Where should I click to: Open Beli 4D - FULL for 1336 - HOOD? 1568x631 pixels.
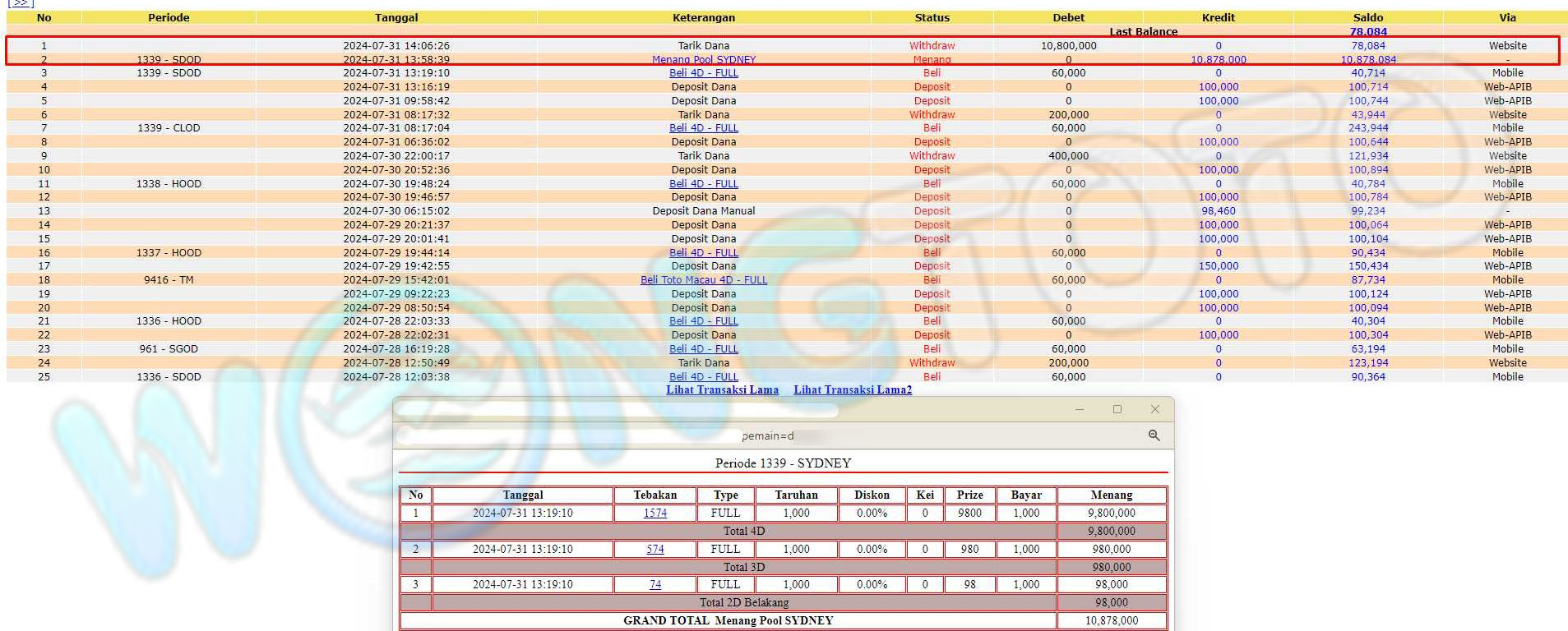click(x=703, y=321)
